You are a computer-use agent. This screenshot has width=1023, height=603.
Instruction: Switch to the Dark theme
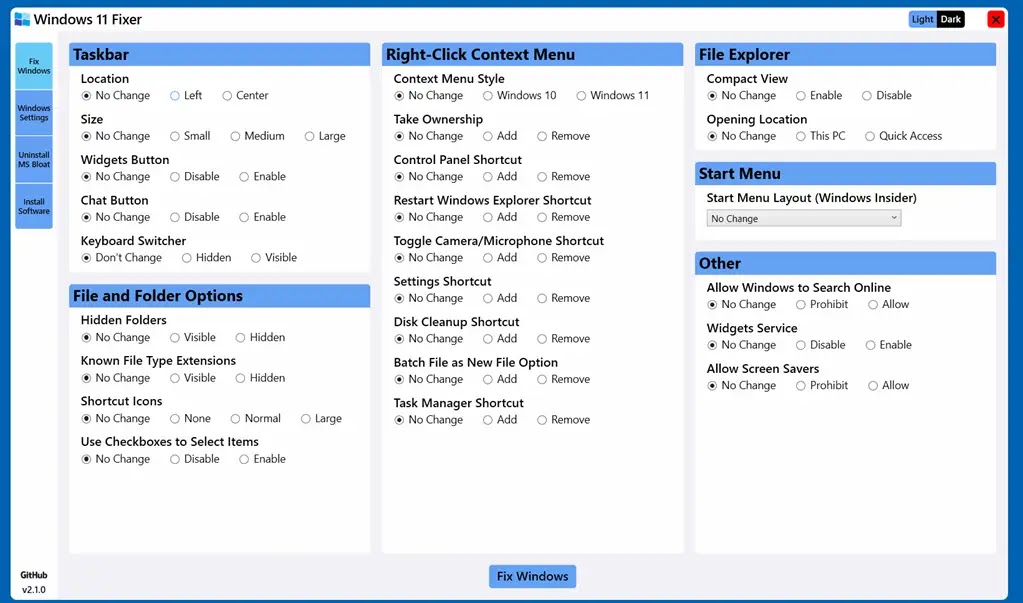(951, 20)
